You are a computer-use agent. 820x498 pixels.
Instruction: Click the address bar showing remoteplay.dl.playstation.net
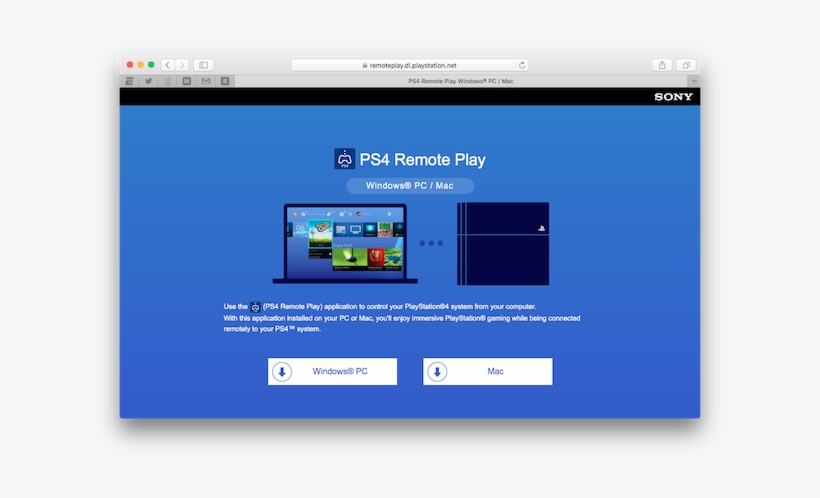409,65
